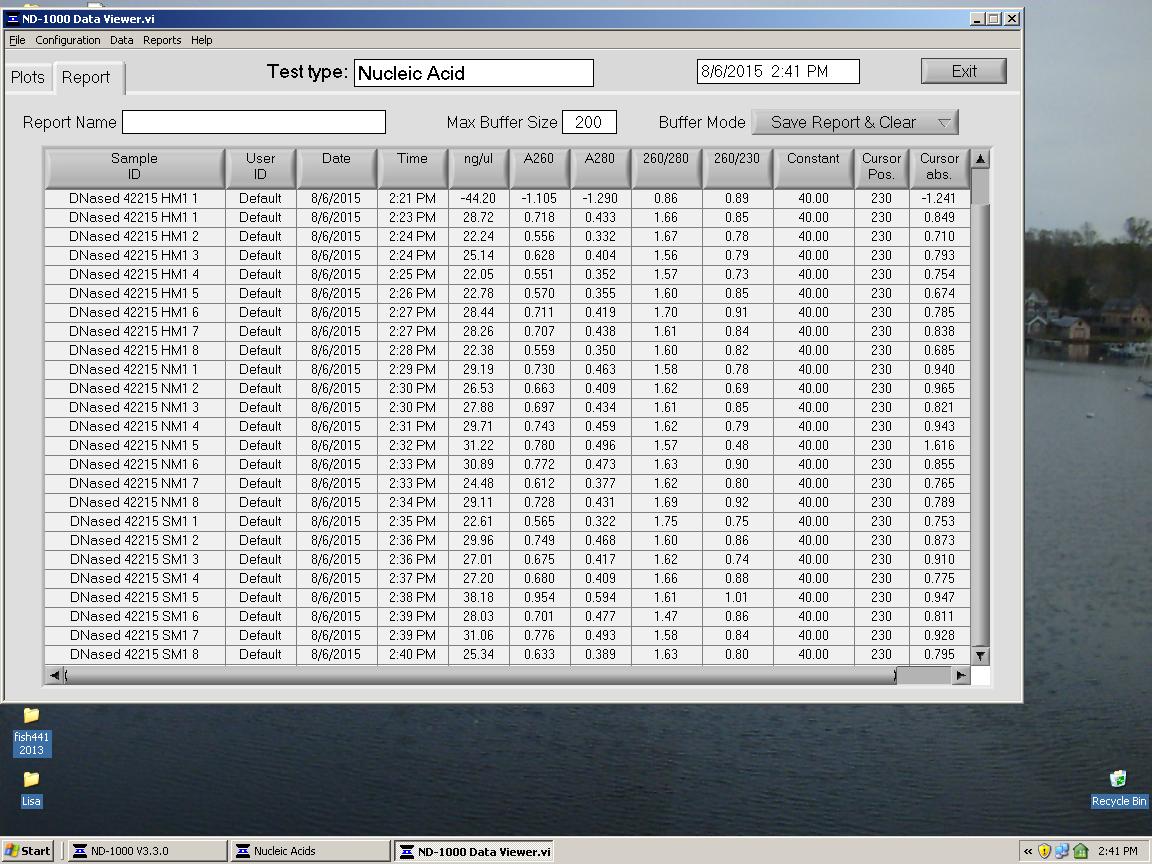Expand hidden system tray icons
This screenshot has height=864, width=1152.
pyautogui.click(x=1027, y=851)
